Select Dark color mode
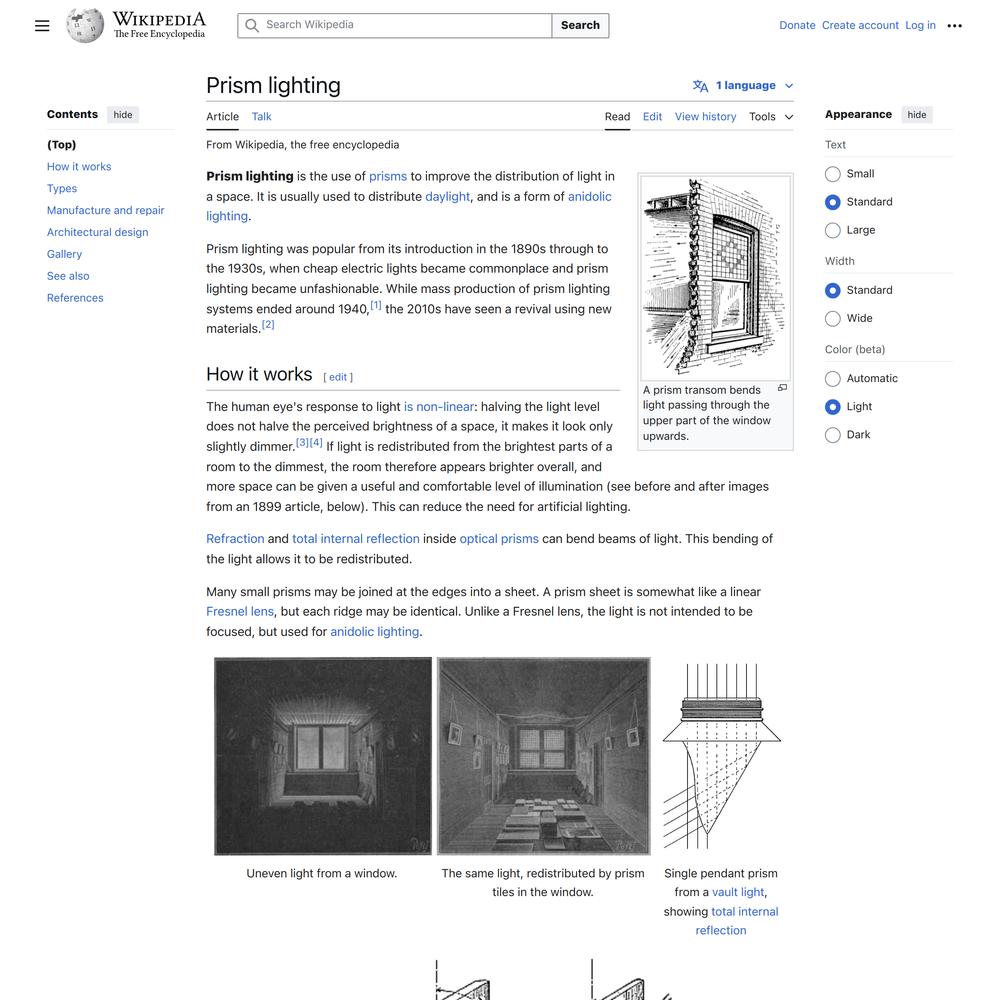The image size is (1000, 1000). [x=832, y=435]
